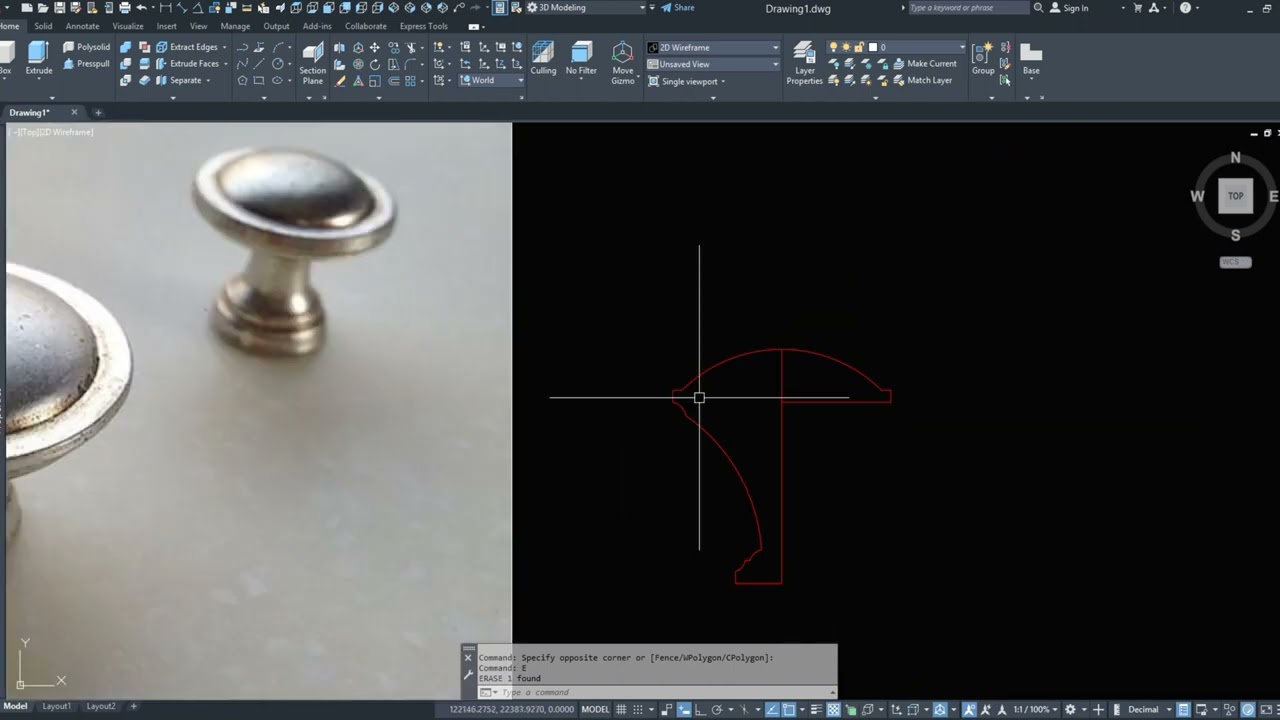Toggle polar tracking in status bar
The width and height of the screenshot is (1280, 720).
point(716,710)
